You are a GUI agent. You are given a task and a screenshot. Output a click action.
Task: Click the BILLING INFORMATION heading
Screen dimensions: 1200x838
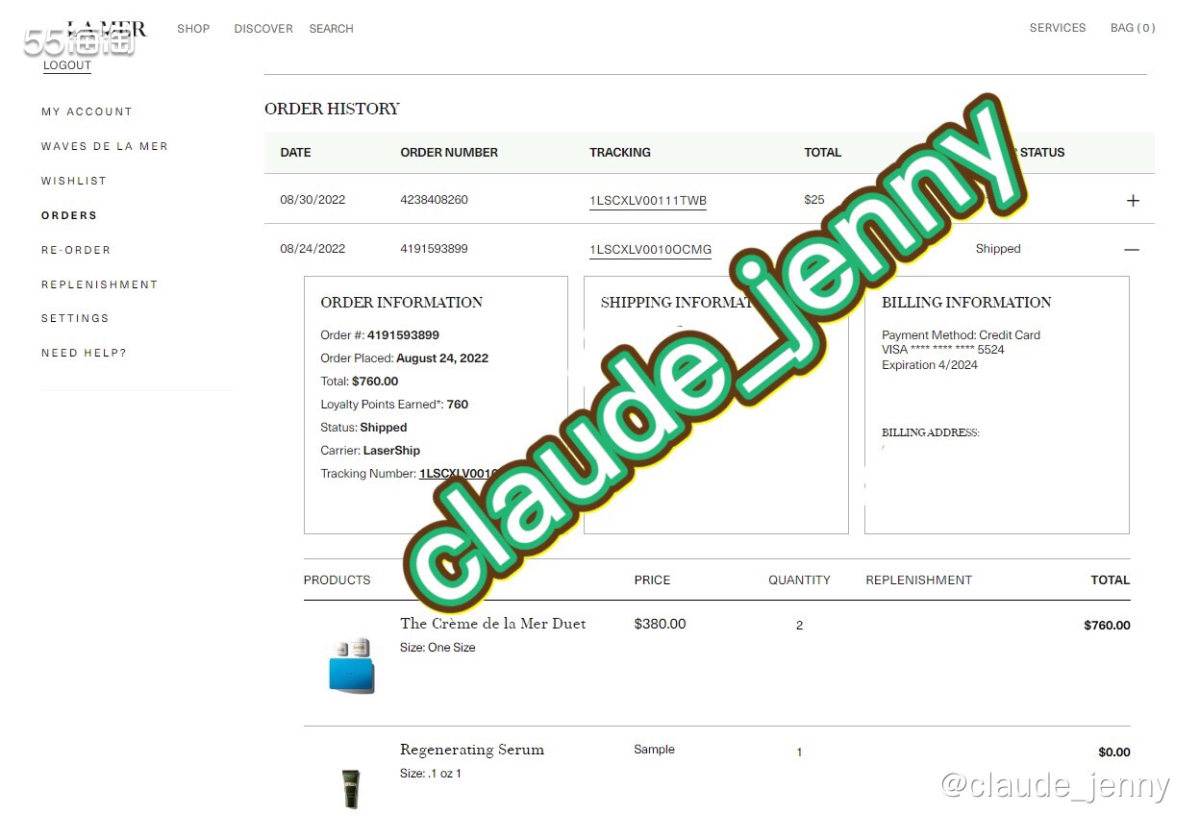click(x=966, y=302)
